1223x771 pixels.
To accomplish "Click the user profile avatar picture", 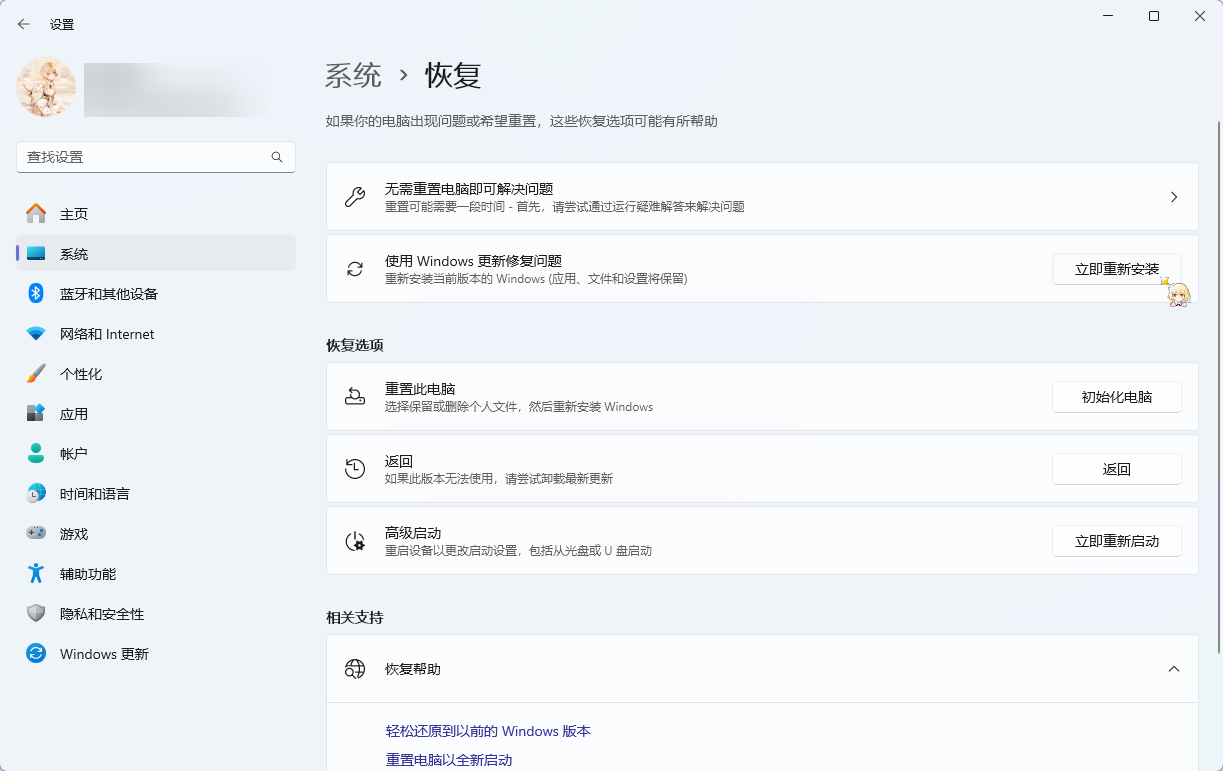I will pos(46,88).
